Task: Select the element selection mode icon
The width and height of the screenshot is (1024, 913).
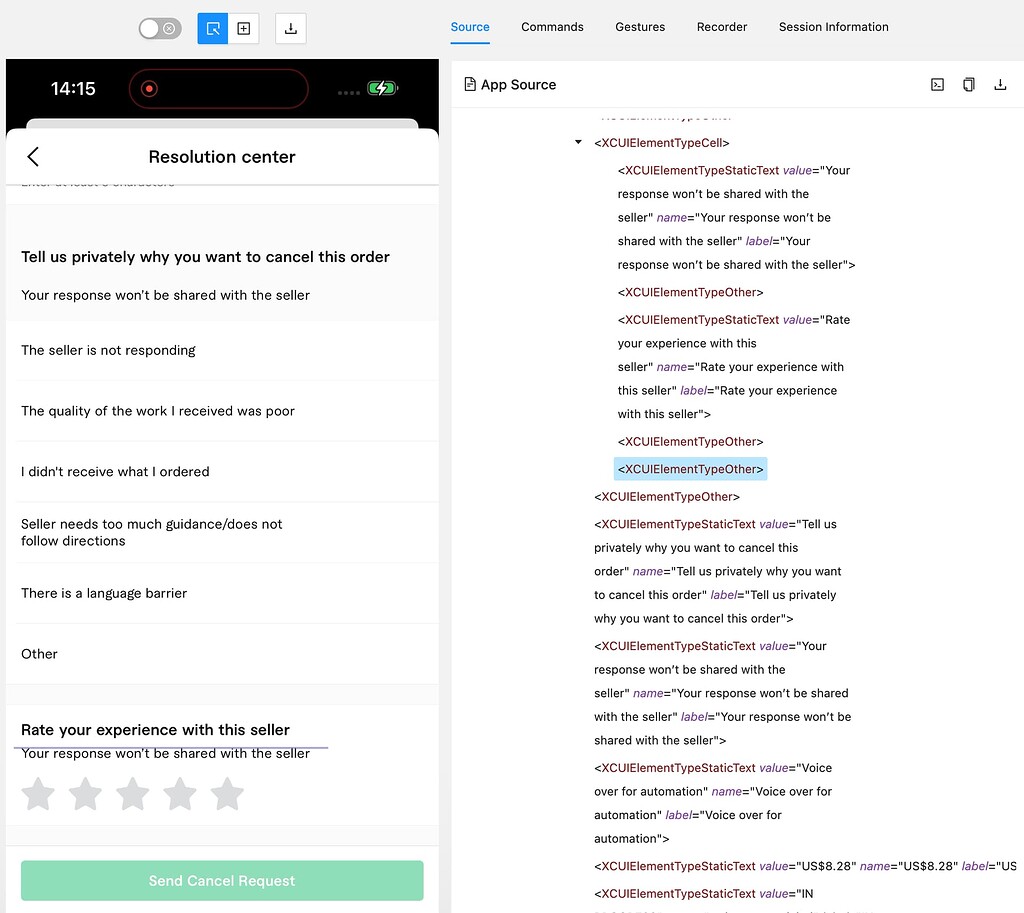Action: tap(212, 29)
